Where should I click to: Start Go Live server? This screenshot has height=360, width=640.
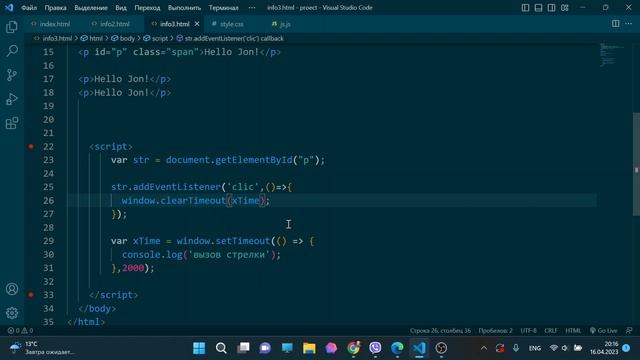click(x=604, y=331)
